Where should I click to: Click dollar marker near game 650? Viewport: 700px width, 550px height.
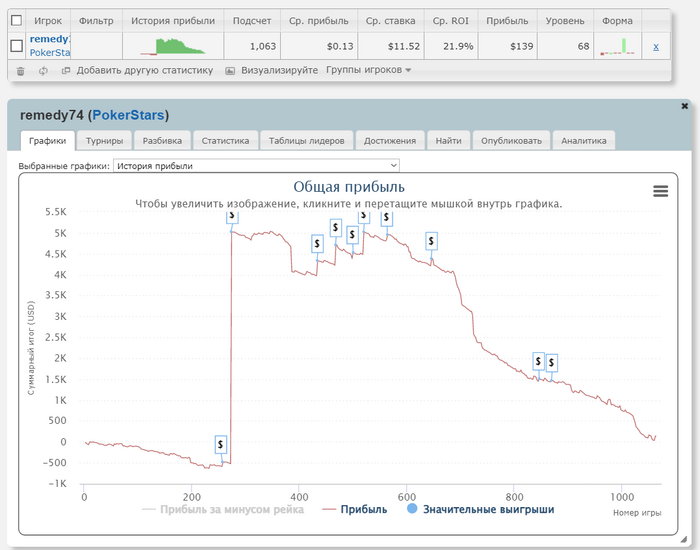click(x=431, y=241)
